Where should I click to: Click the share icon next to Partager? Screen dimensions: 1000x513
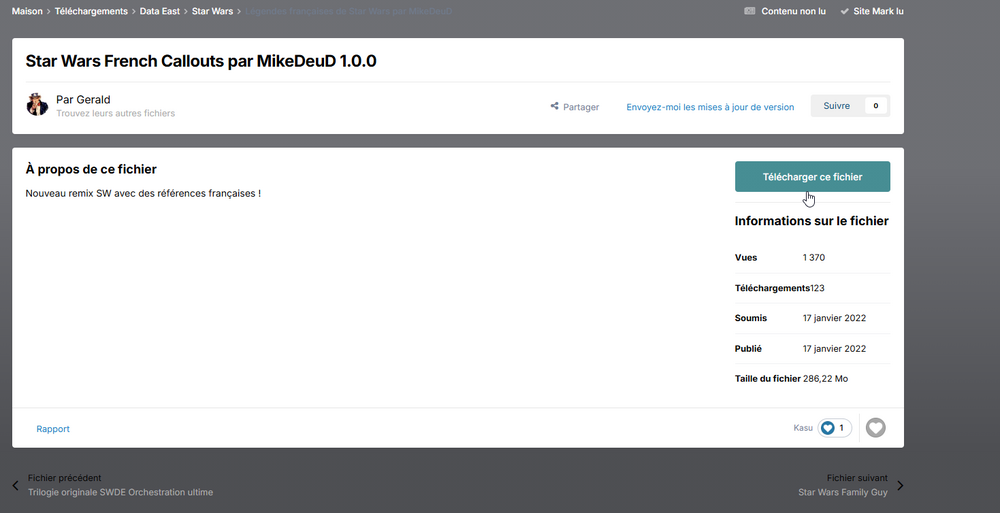555,107
